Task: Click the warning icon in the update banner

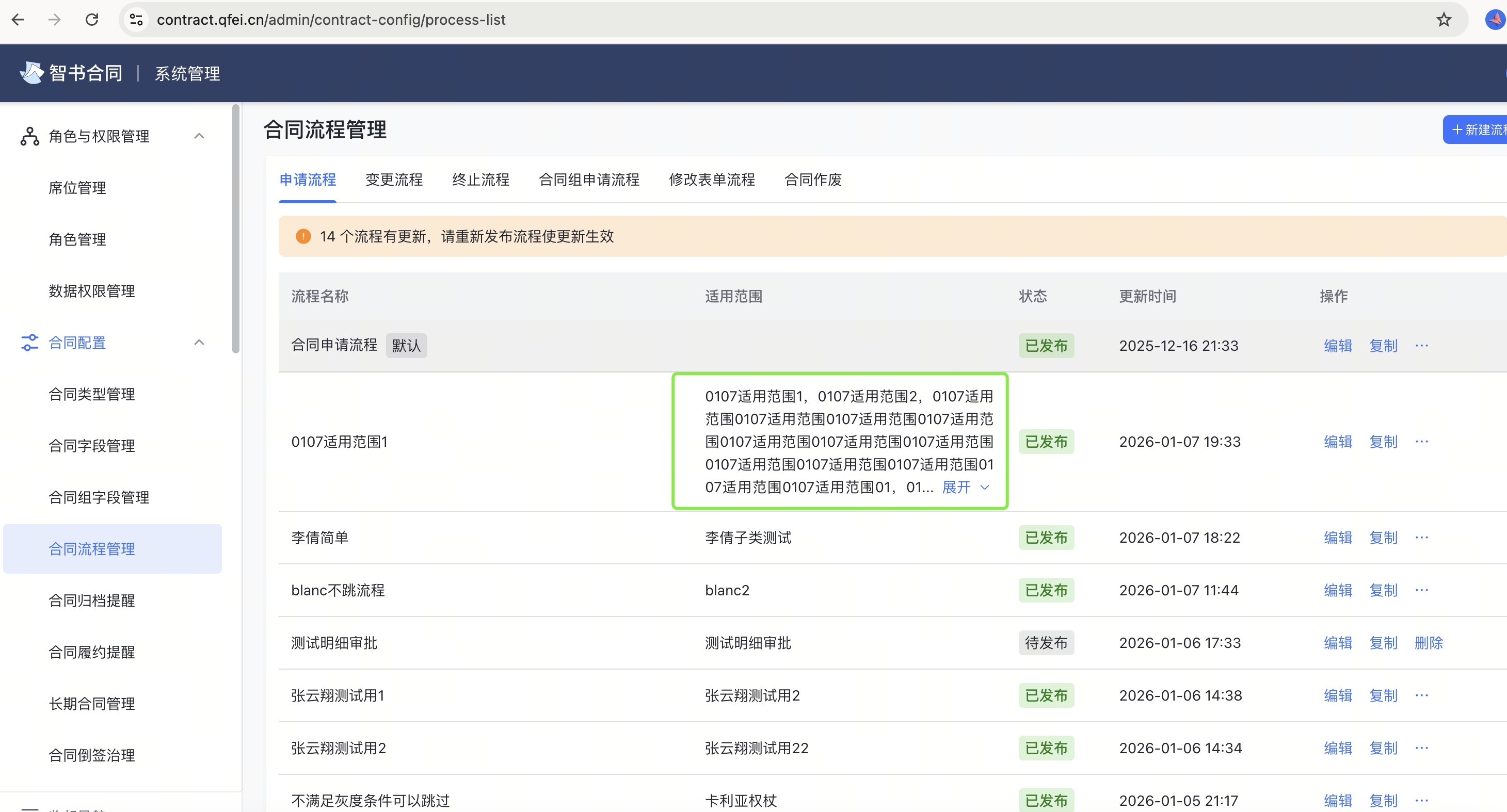Action: coord(302,236)
